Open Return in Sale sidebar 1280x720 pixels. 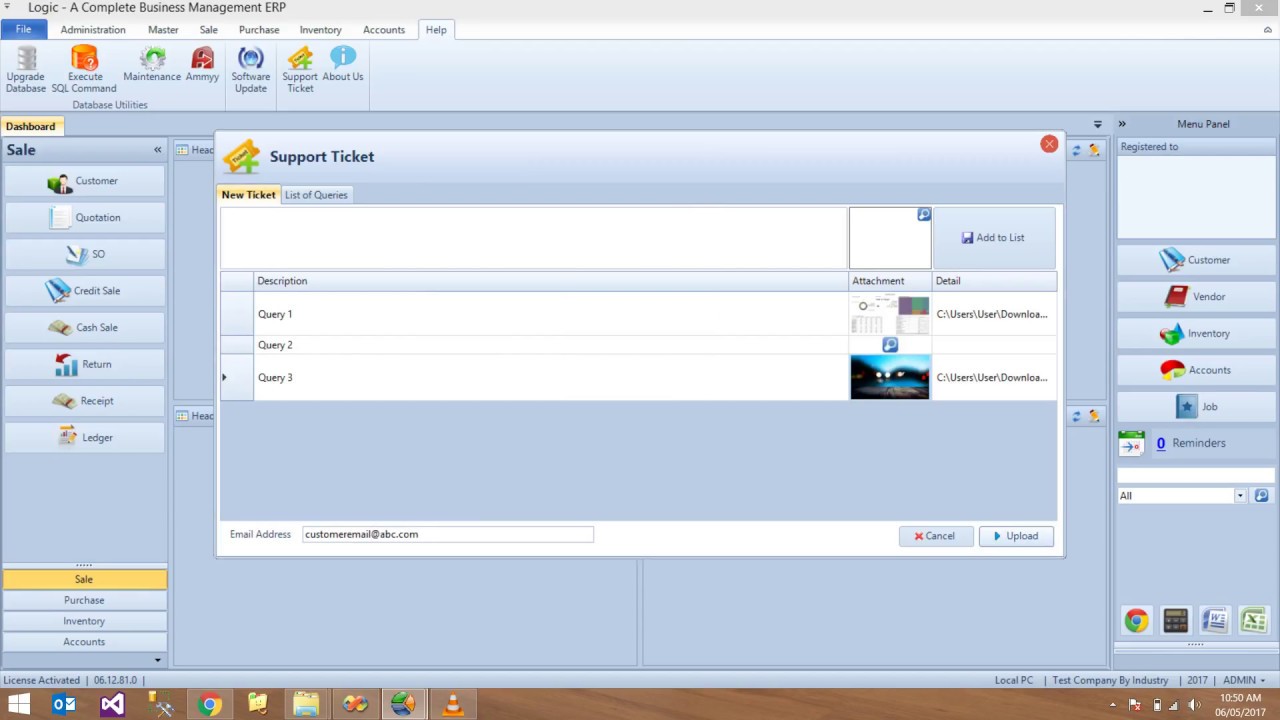[x=84, y=364]
